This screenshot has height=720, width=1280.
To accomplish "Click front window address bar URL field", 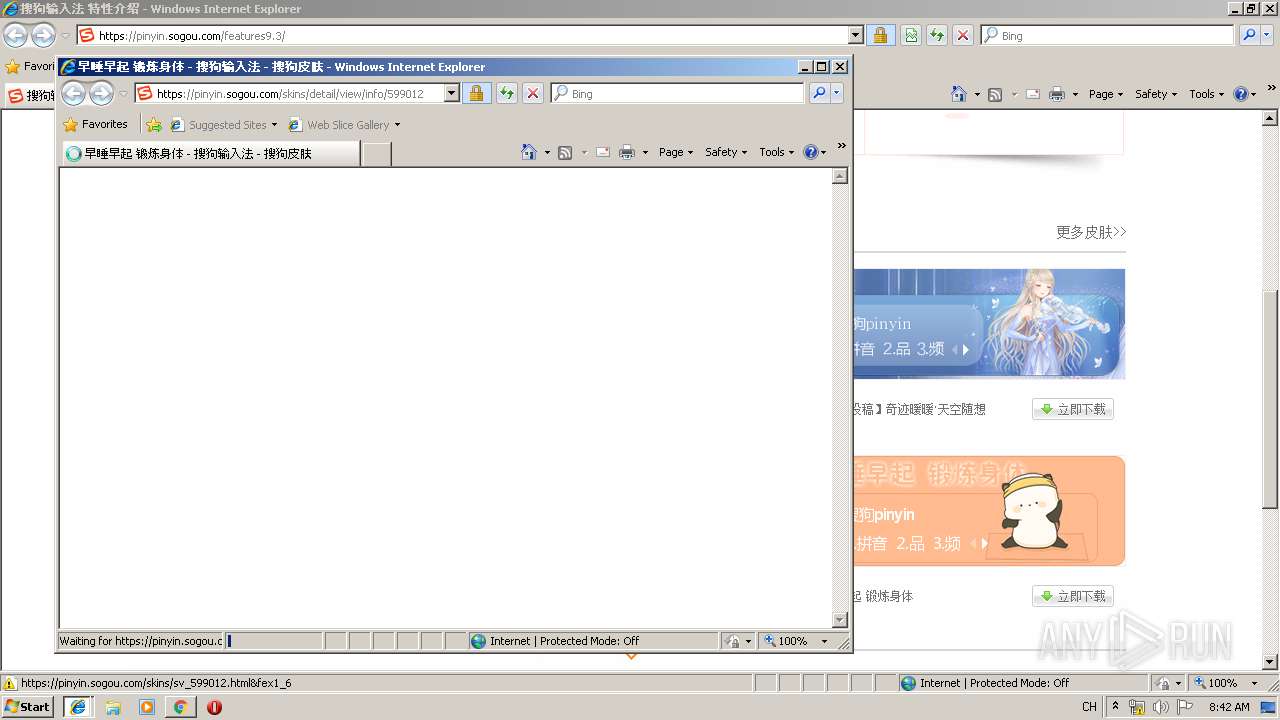I will [x=298, y=93].
